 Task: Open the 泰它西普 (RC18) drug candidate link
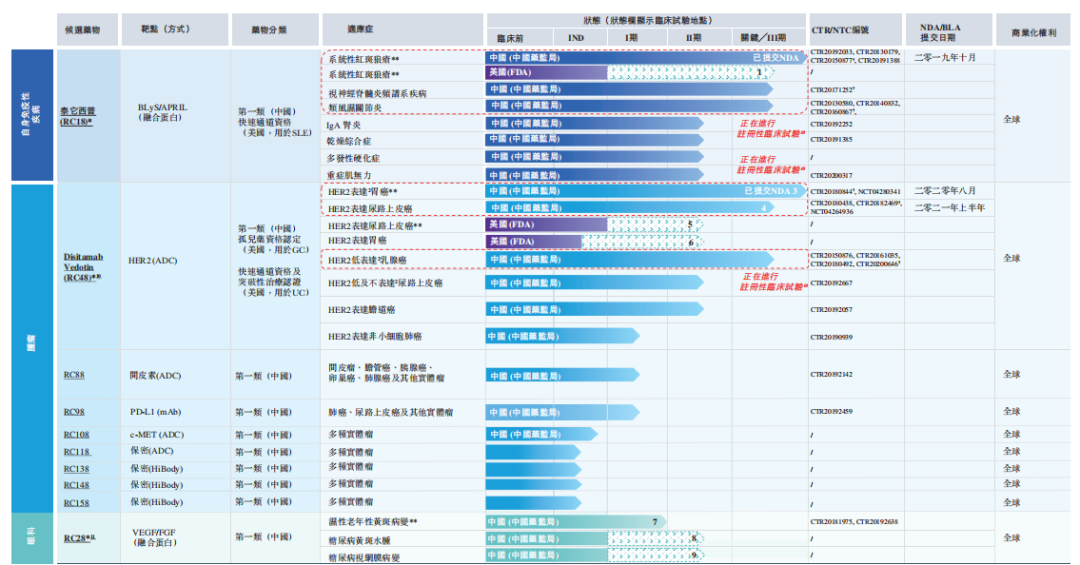[x=77, y=116]
